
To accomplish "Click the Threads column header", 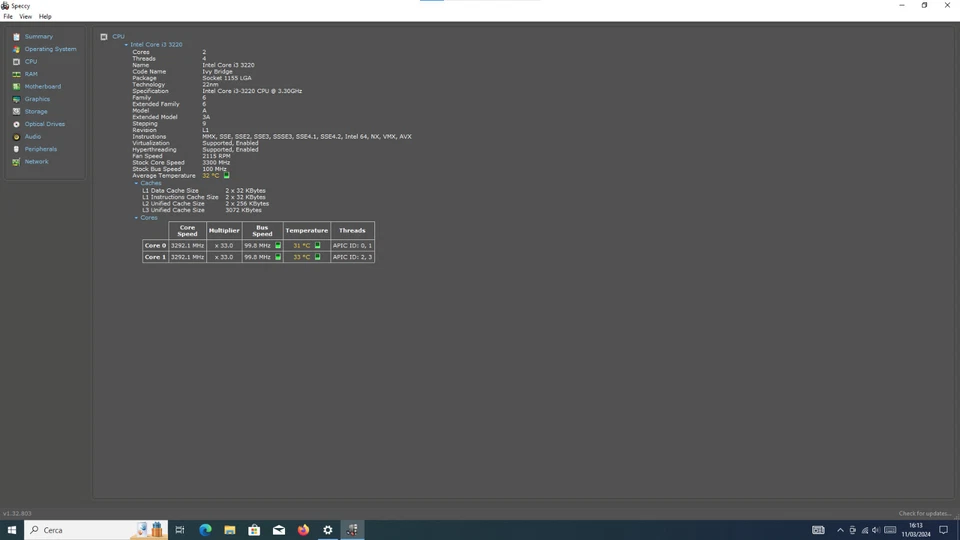I will tap(352, 231).
